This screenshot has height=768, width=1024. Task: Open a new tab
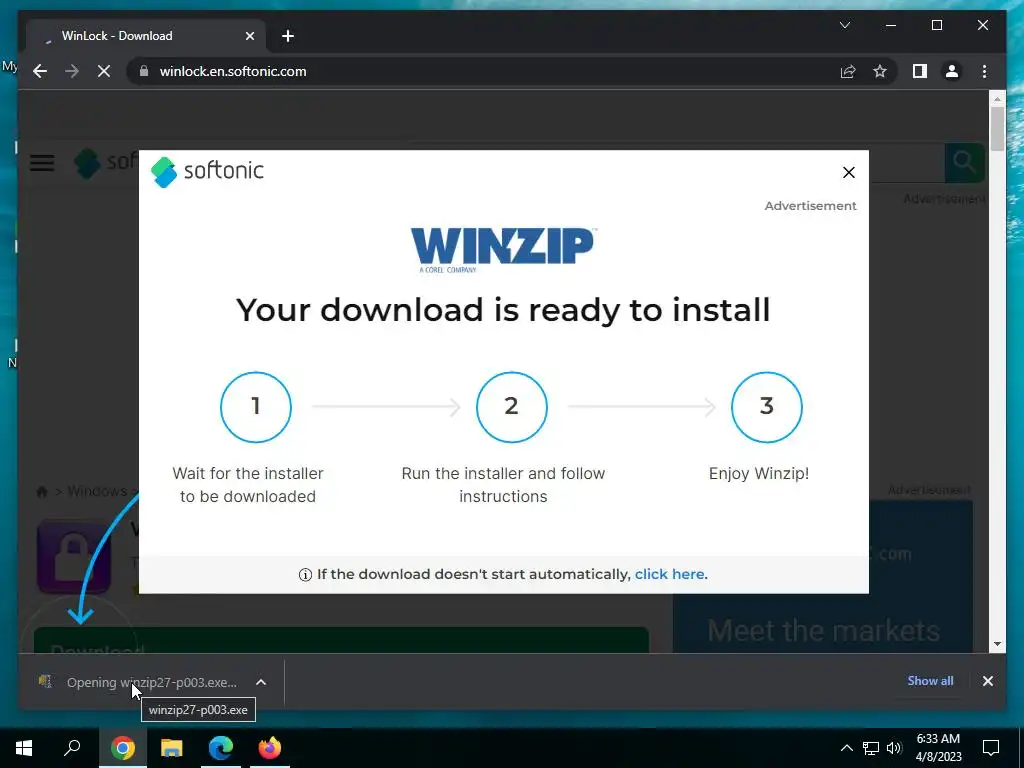(x=288, y=36)
